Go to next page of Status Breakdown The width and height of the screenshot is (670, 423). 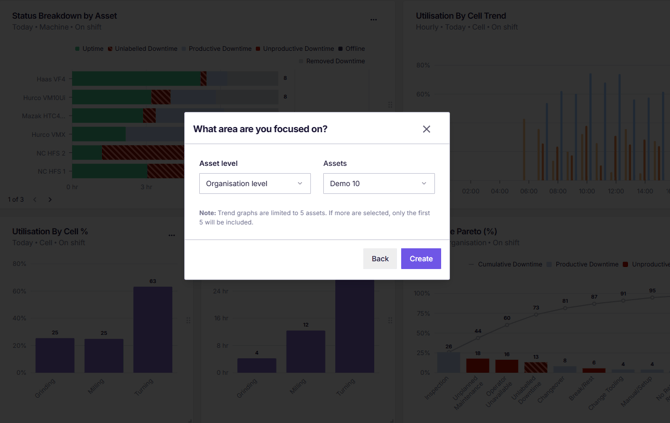pos(50,200)
